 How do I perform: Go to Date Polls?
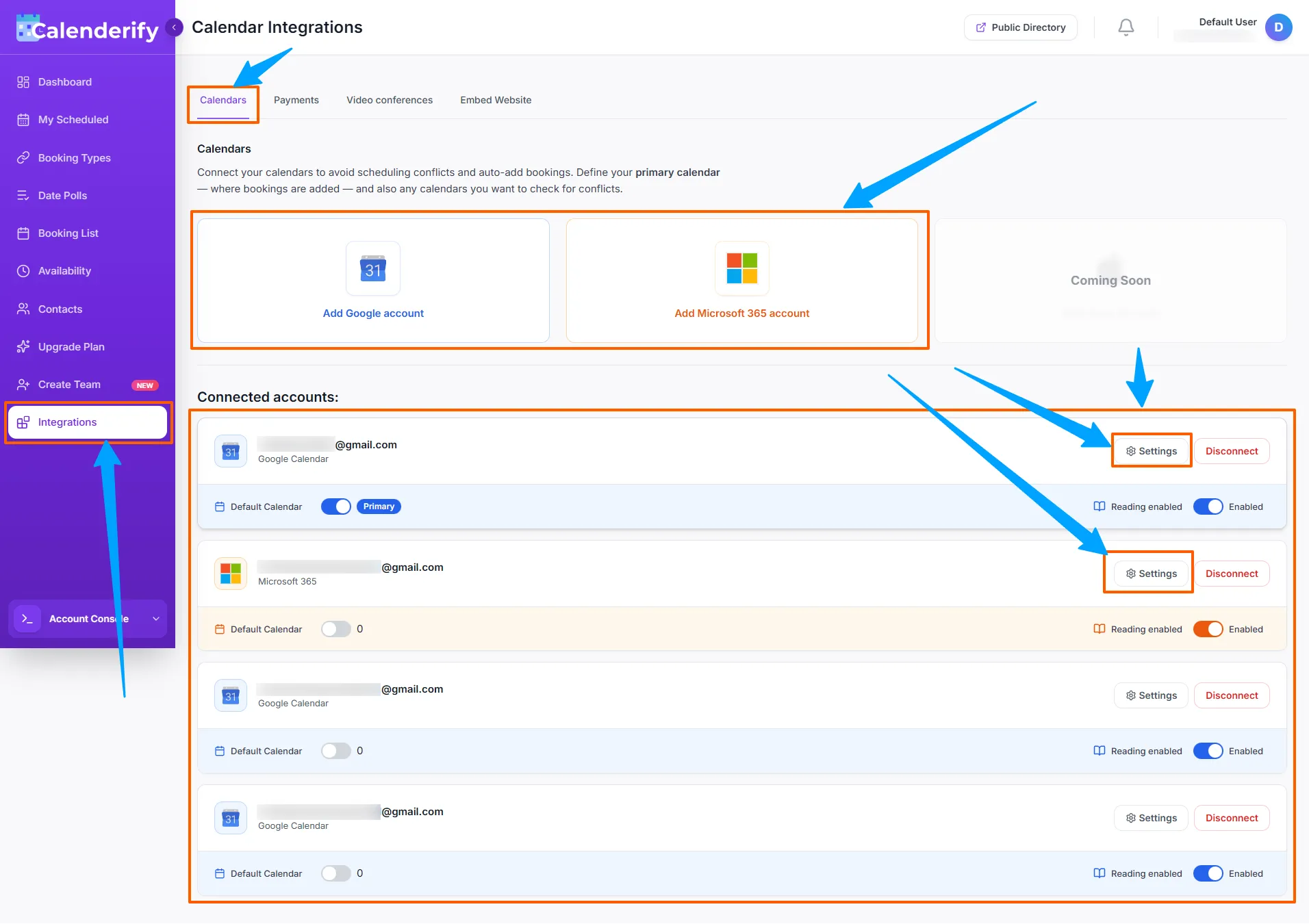click(x=62, y=195)
